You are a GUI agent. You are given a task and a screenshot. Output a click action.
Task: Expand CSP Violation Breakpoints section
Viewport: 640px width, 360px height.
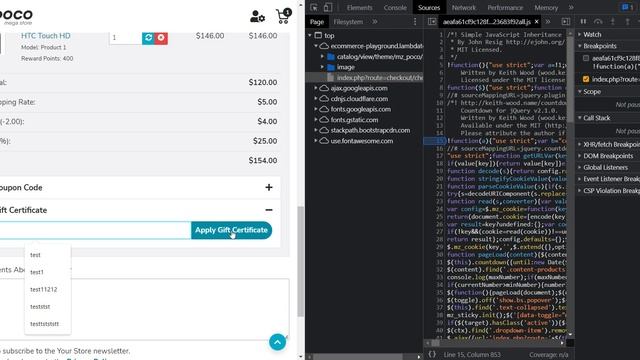pos(580,191)
